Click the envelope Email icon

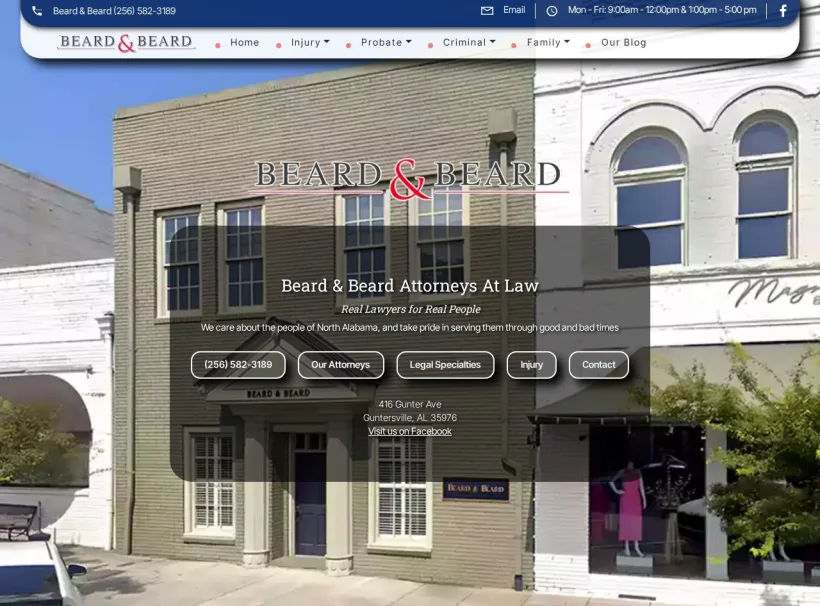(487, 10)
